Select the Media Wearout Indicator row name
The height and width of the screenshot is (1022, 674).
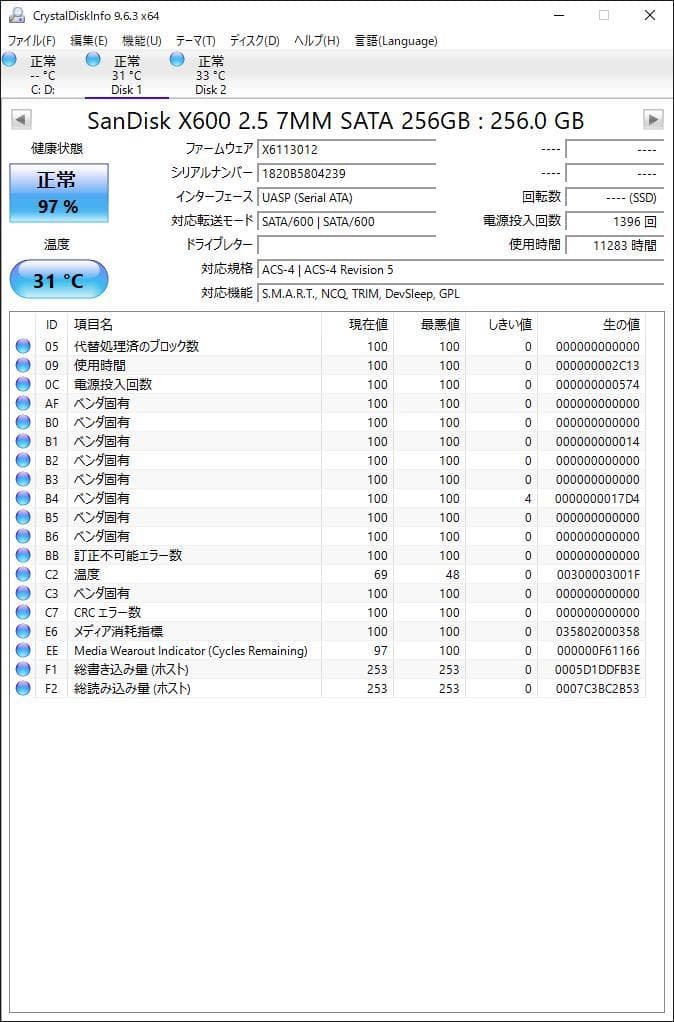coord(190,650)
